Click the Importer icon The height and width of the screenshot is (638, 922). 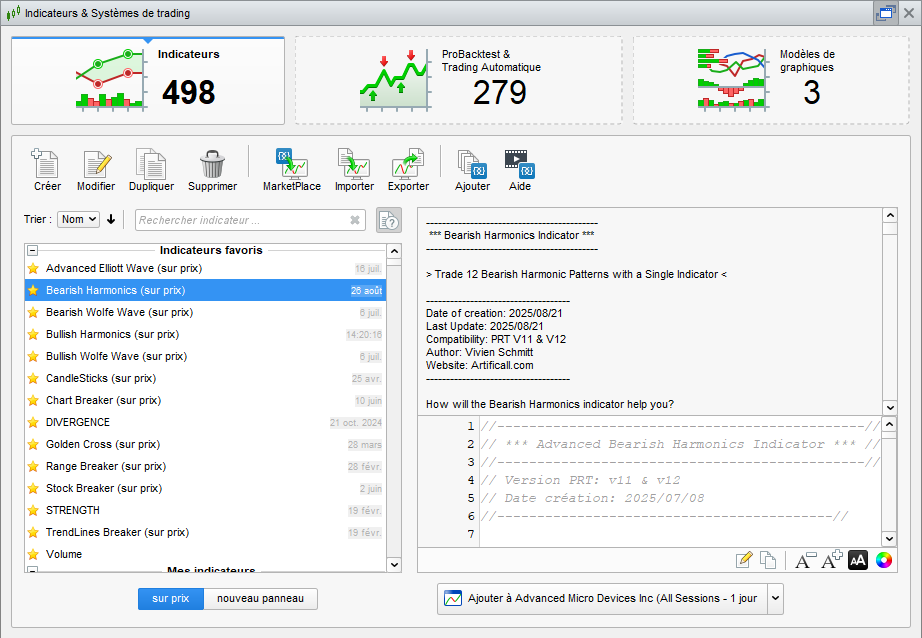(x=354, y=165)
